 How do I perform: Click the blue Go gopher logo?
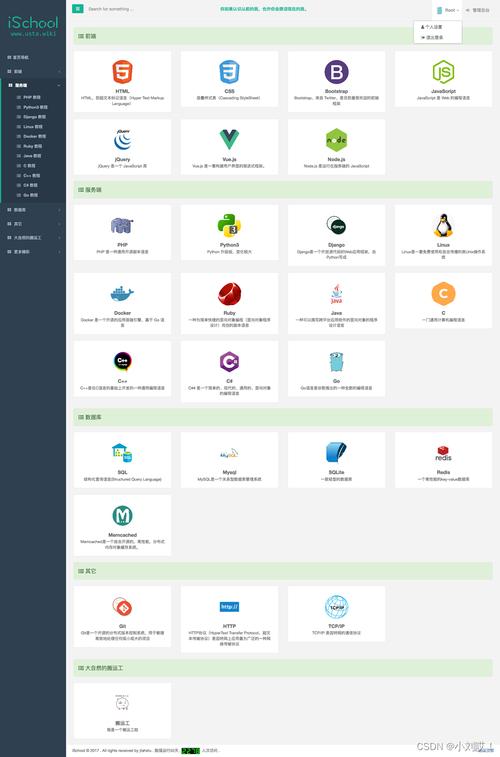(x=336, y=362)
